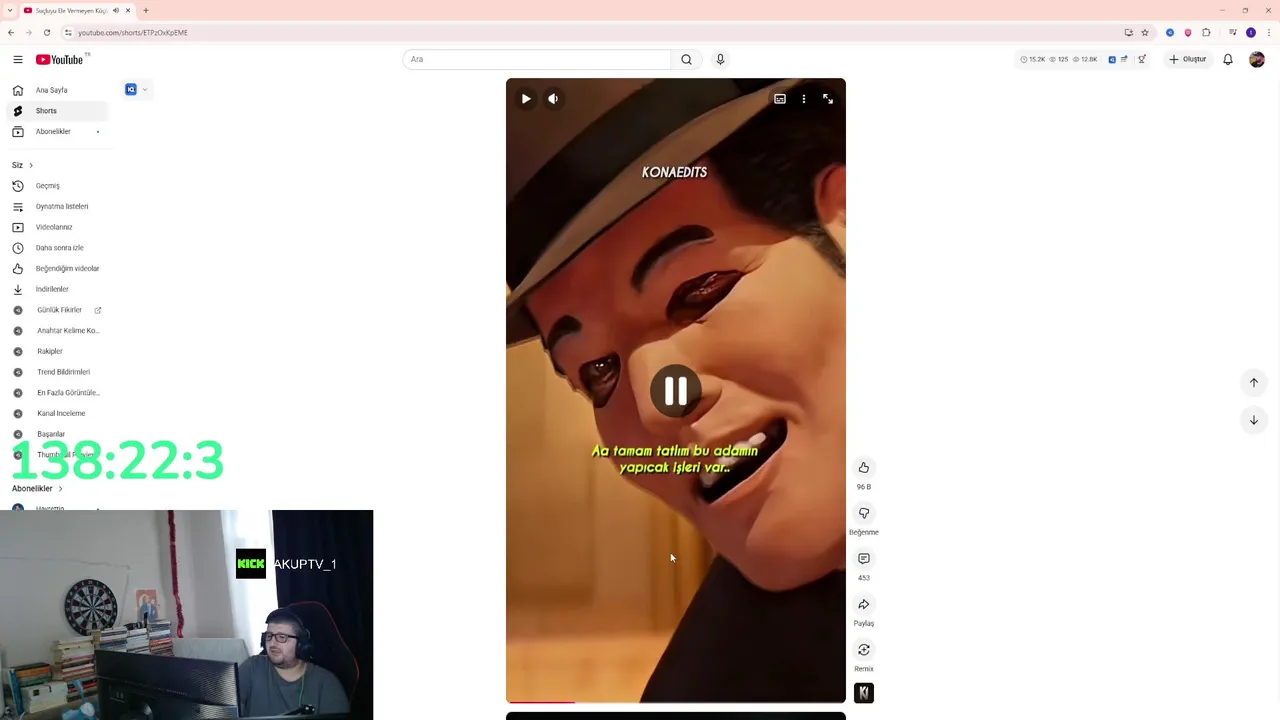Click the pink shield extension icon

[x=1188, y=32]
